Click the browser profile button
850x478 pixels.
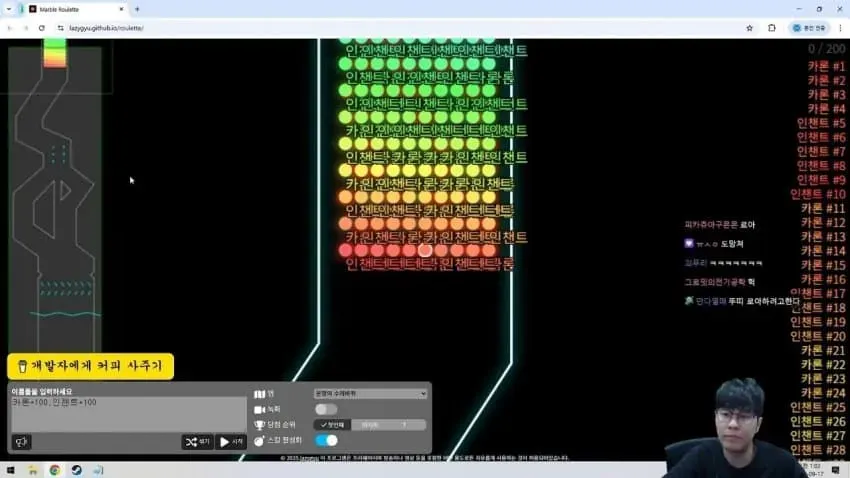[809, 28]
